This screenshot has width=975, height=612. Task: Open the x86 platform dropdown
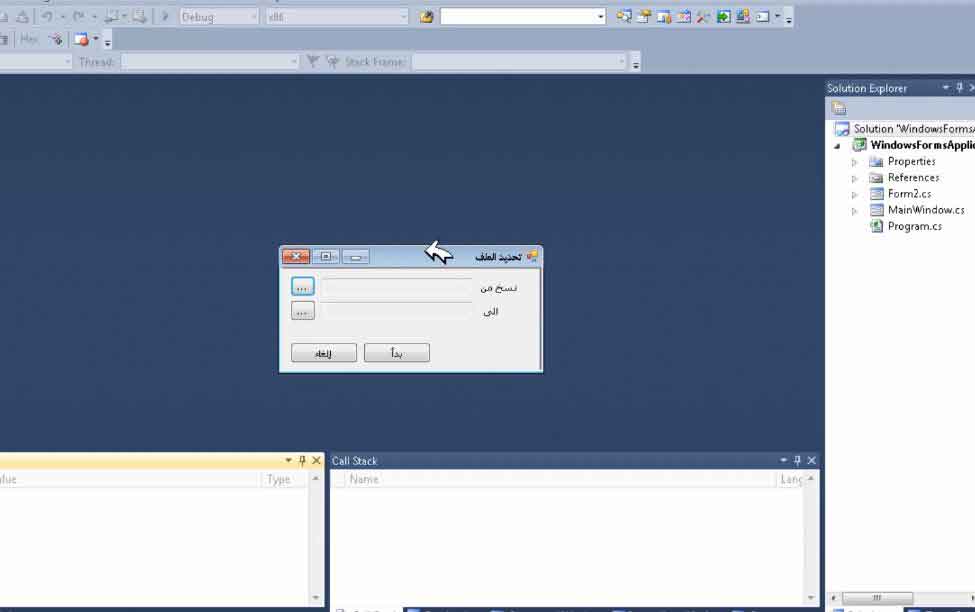coord(337,17)
